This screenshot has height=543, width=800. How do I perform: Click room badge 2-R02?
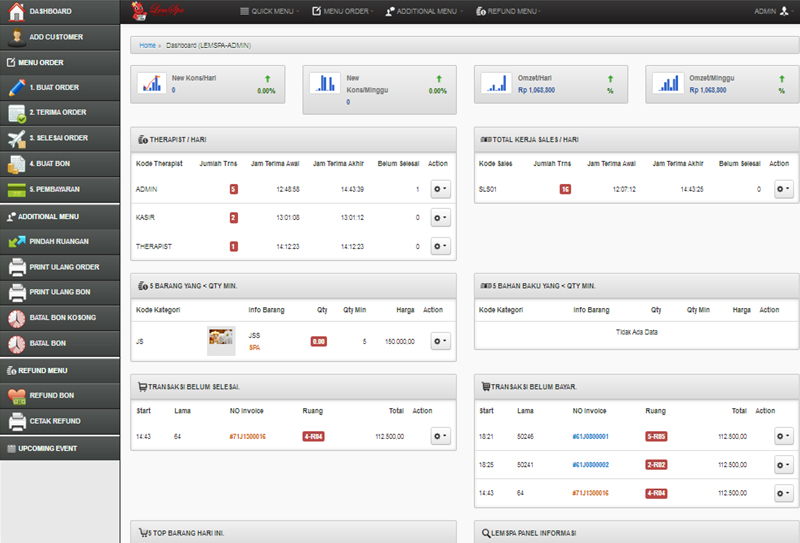[x=656, y=465]
